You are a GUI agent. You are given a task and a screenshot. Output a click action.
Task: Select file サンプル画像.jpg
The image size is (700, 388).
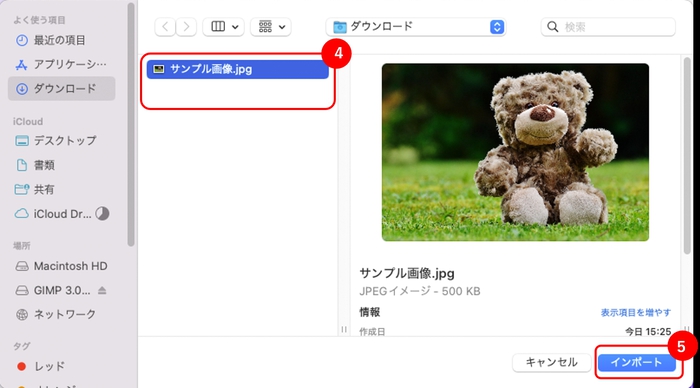tap(238, 69)
